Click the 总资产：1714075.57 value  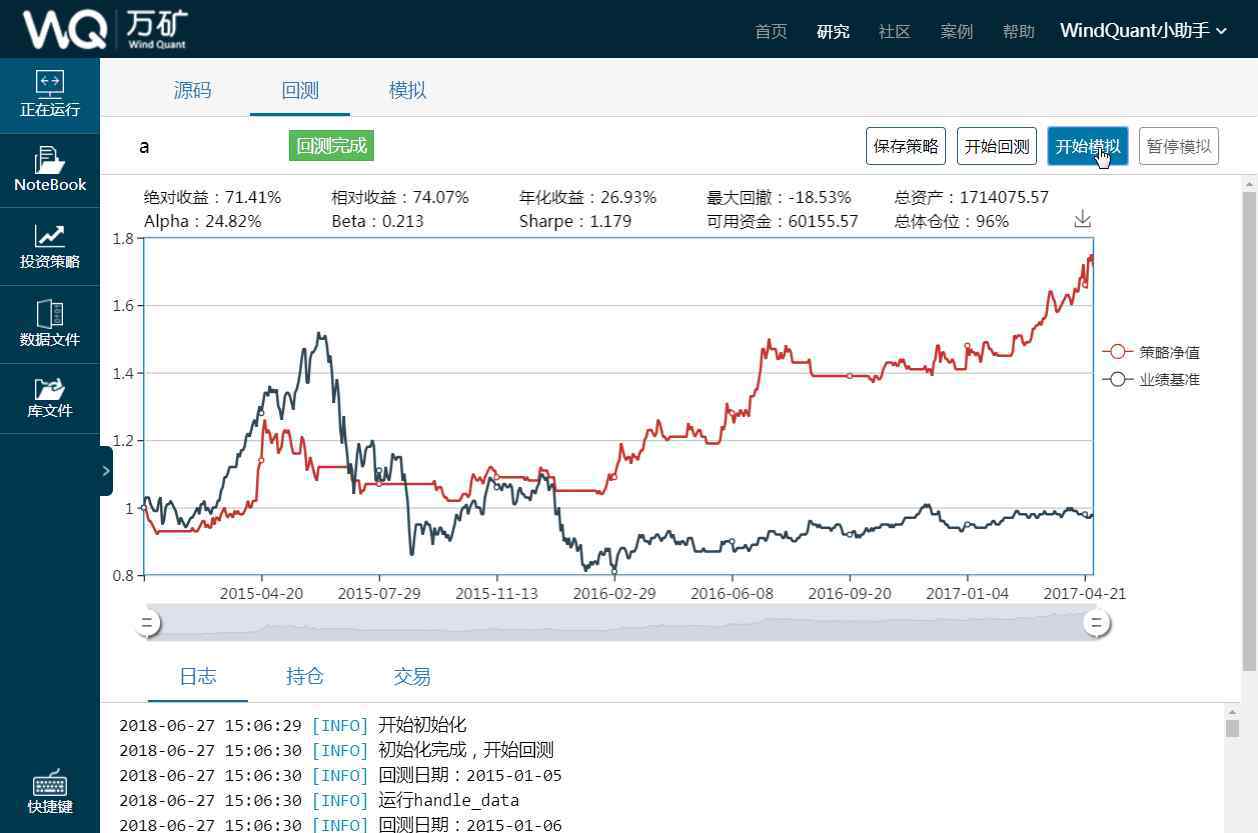point(971,197)
